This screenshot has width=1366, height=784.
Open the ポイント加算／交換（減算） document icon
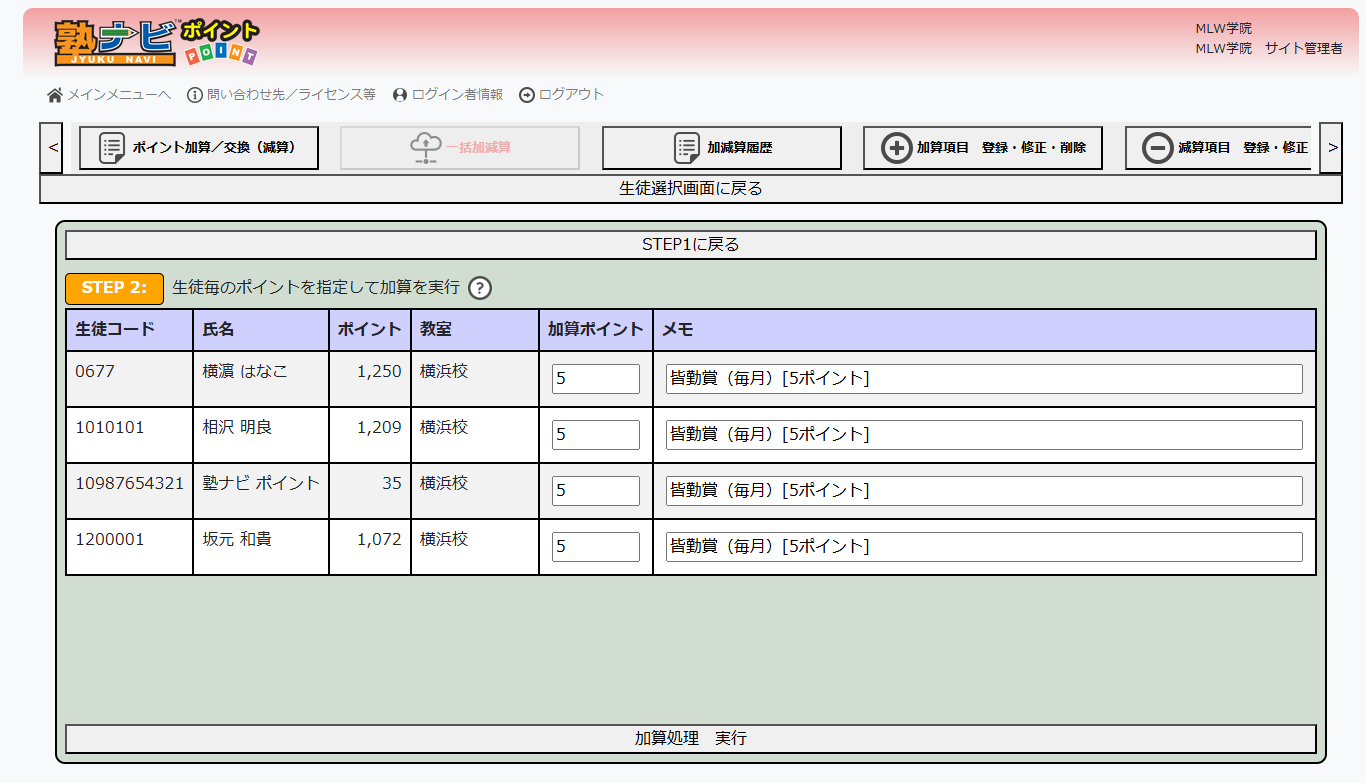click(x=109, y=147)
